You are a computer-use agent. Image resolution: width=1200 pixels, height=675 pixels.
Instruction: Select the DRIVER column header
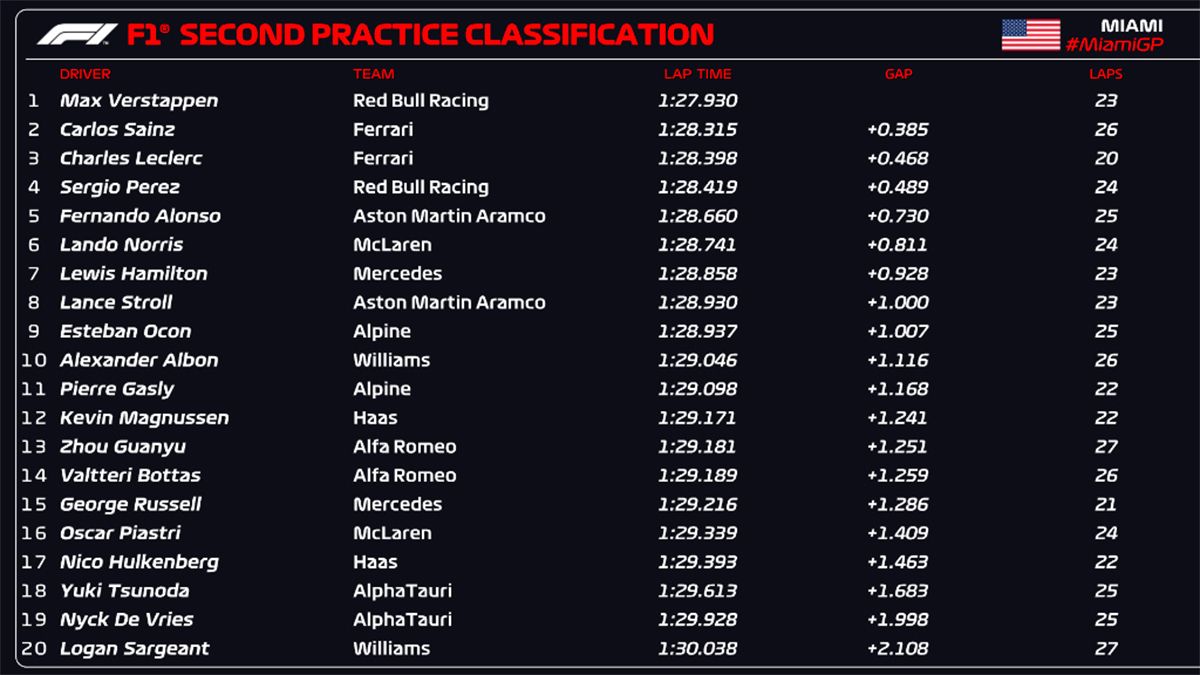tap(85, 74)
